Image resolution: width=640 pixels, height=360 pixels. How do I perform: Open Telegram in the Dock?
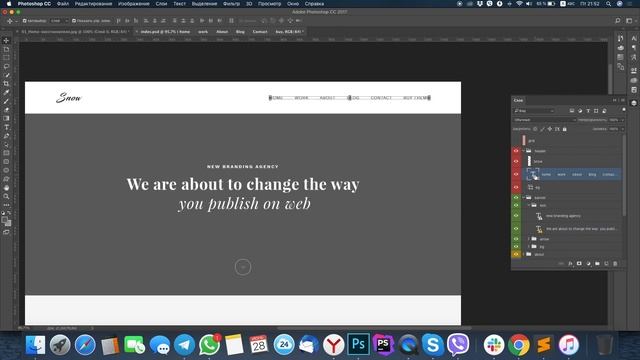tap(184, 344)
